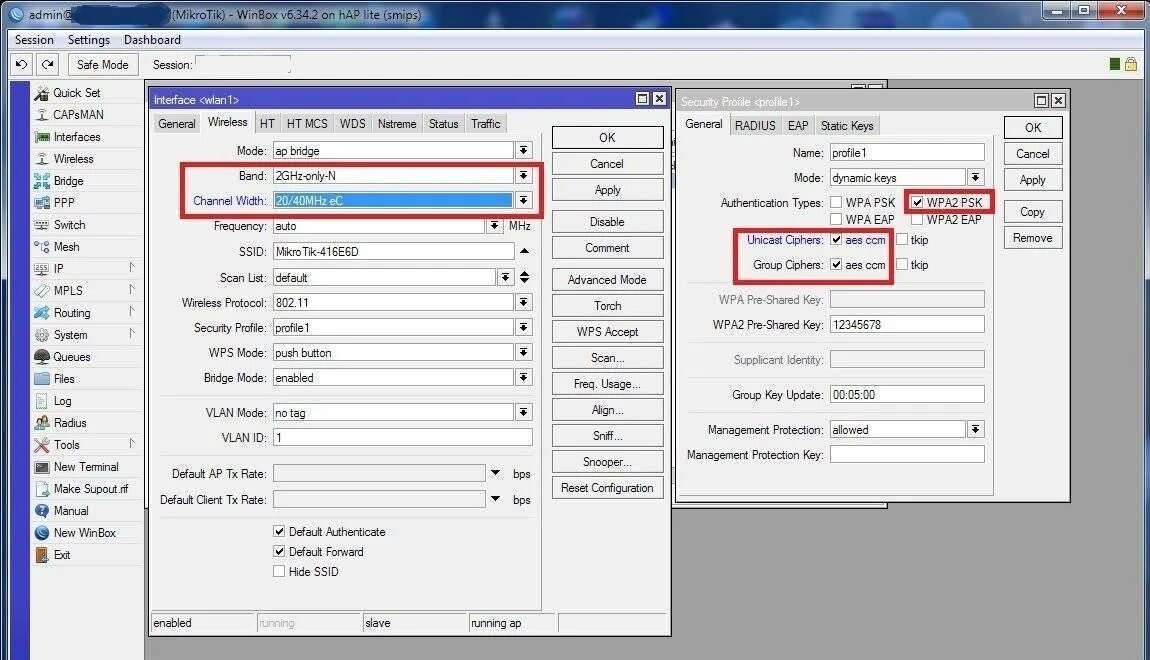
Task: Open the Interfaces list icon
Action: pos(42,137)
